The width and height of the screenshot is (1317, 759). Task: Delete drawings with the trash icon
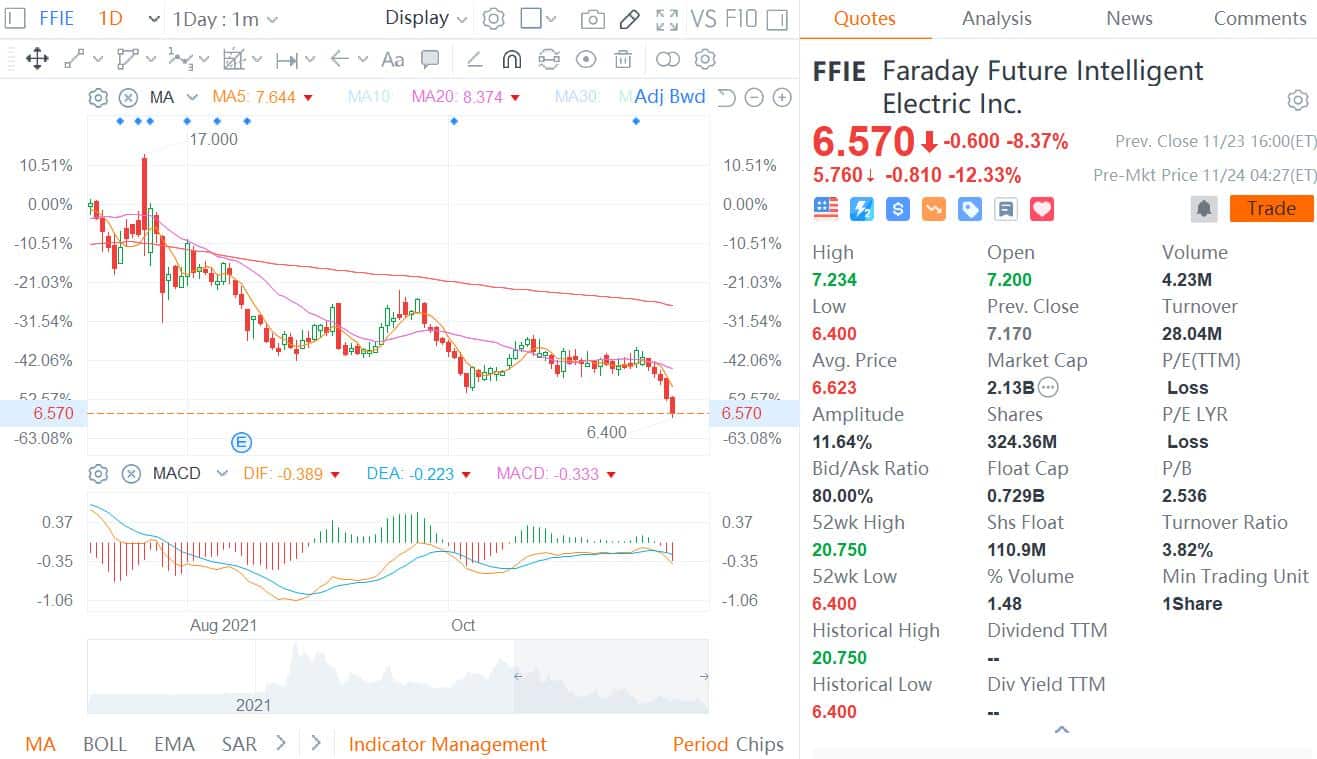point(623,59)
